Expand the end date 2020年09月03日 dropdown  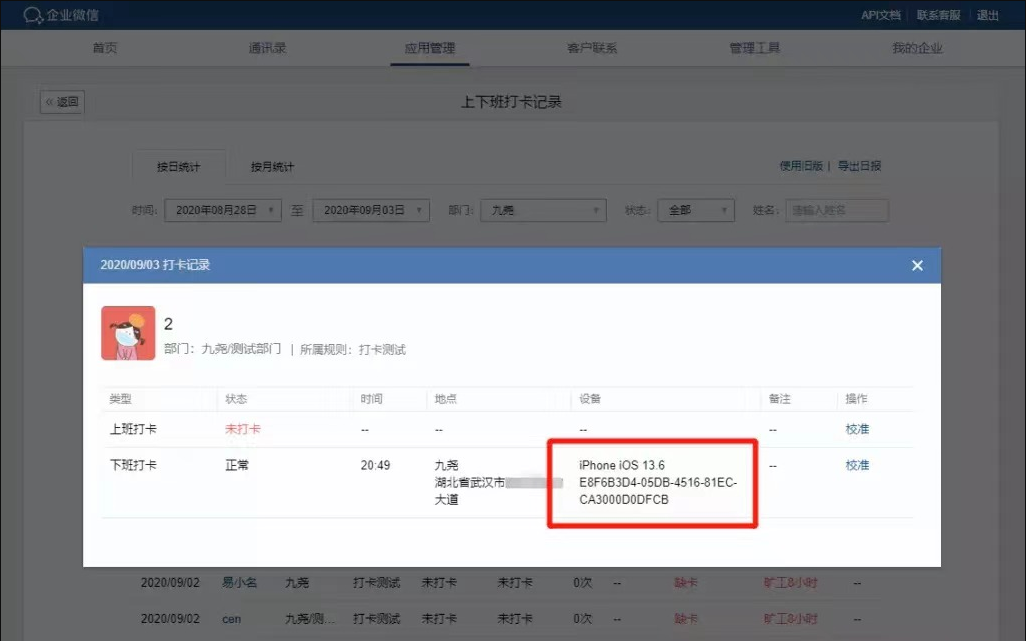[371, 211]
